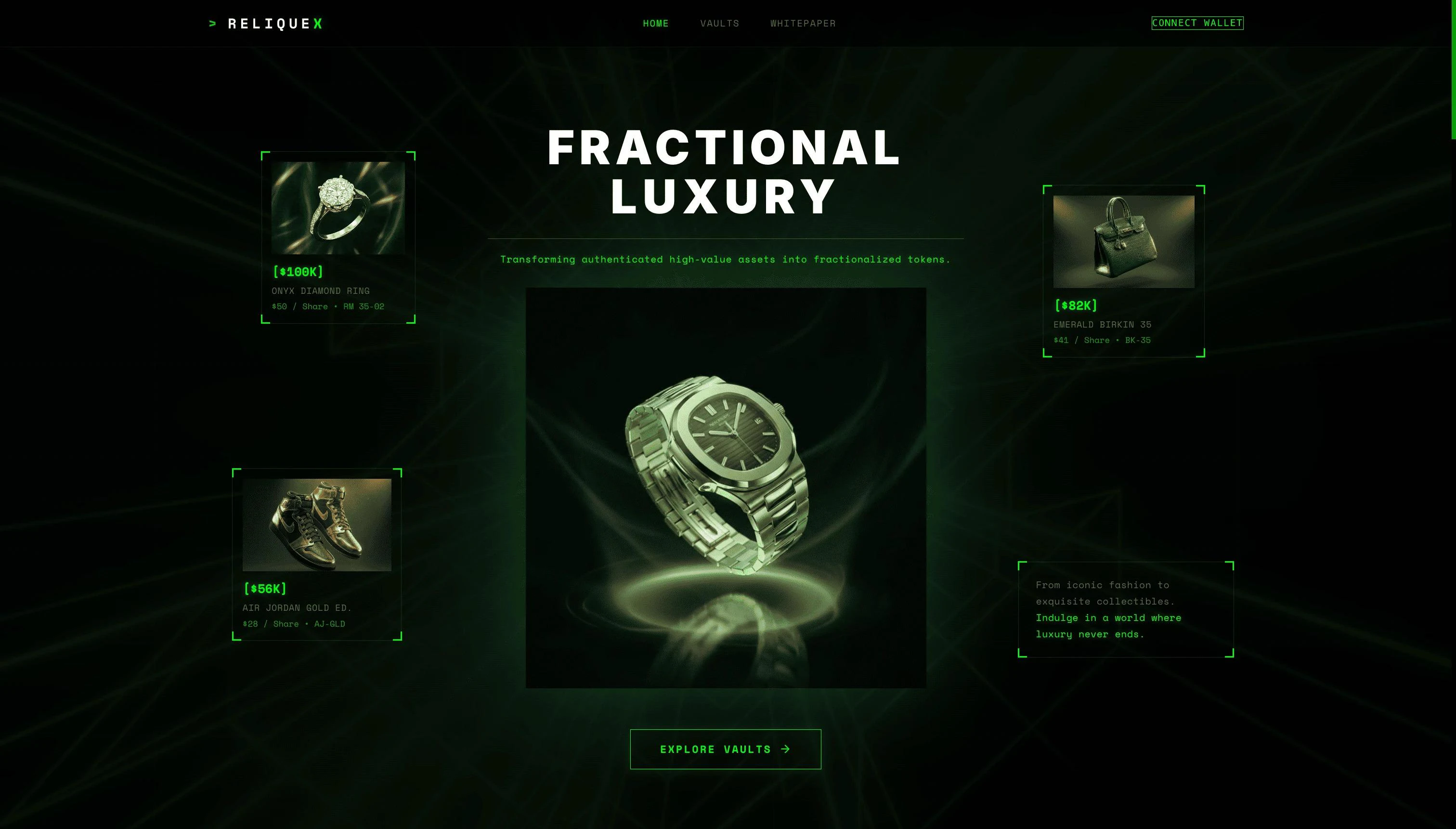Open the gold Air Jordan sneakers image

click(x=316, y=525)
